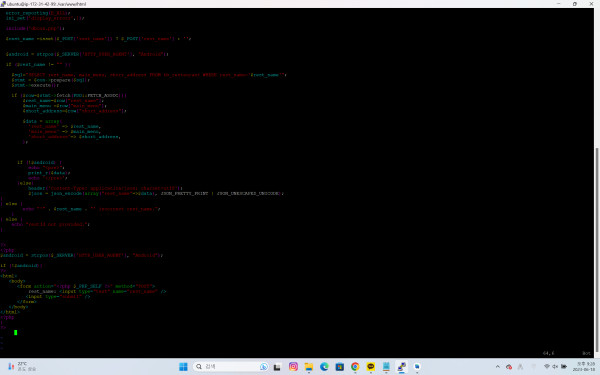Expand the hidden system tray icons

(x=497, y=367)
